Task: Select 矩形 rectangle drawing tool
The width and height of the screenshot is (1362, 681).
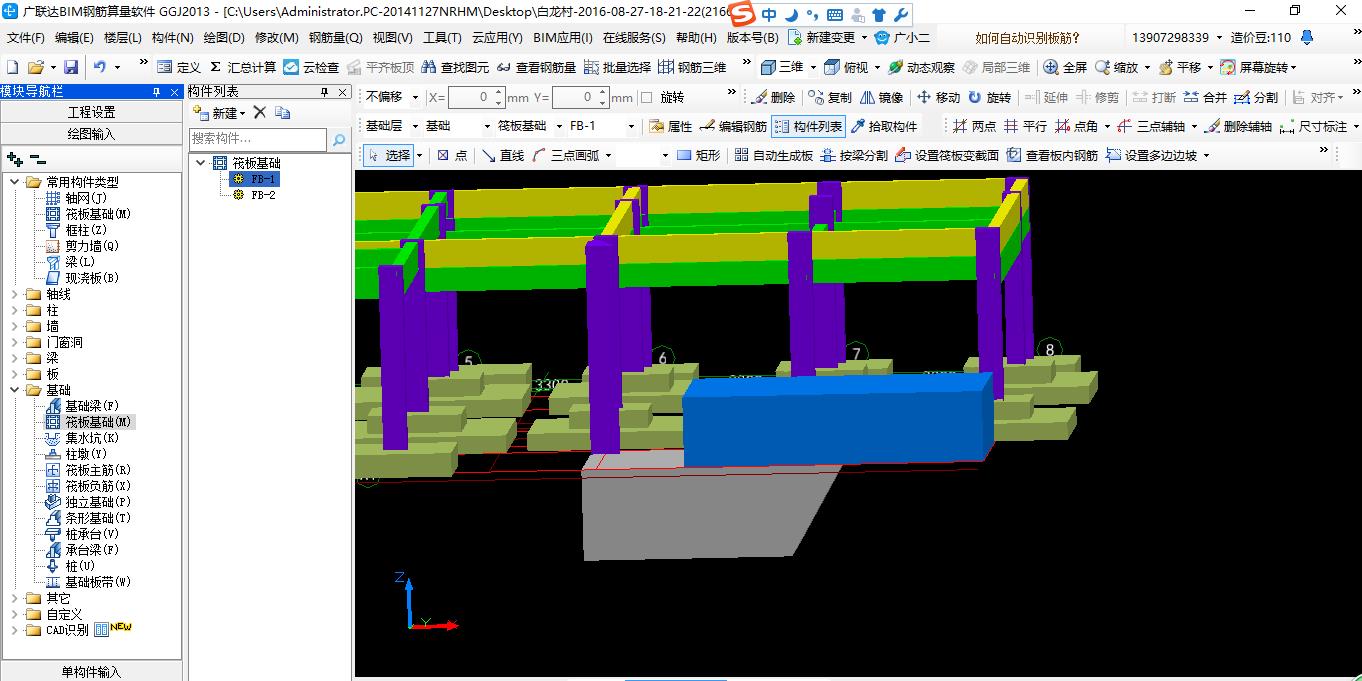Action: [x=698, y=155]
